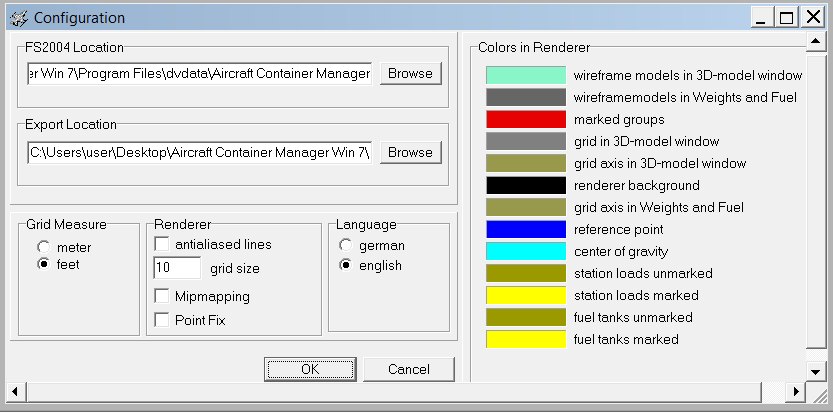Change the renderer background black swatch

click(526, 186)
